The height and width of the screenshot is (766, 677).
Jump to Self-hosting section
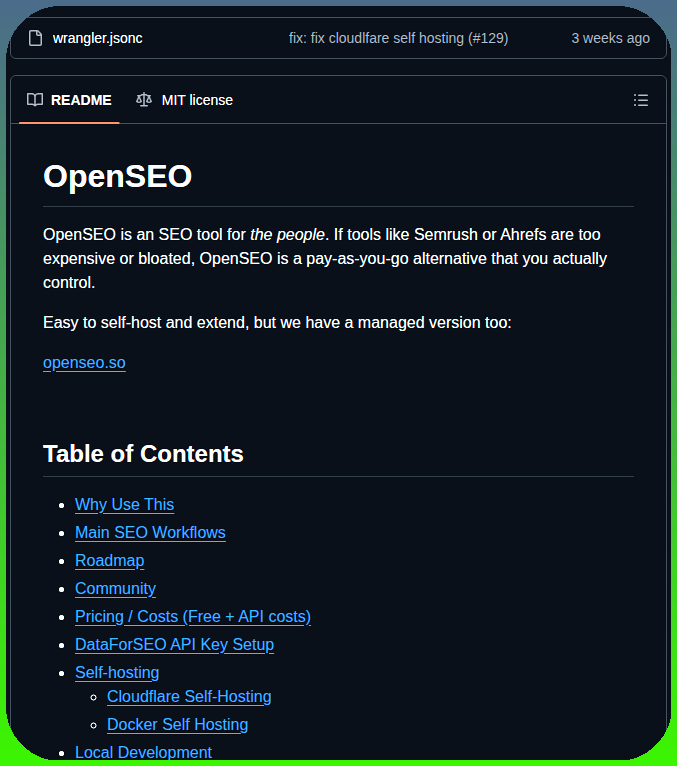pyautogui.click(x=117, y=673)
